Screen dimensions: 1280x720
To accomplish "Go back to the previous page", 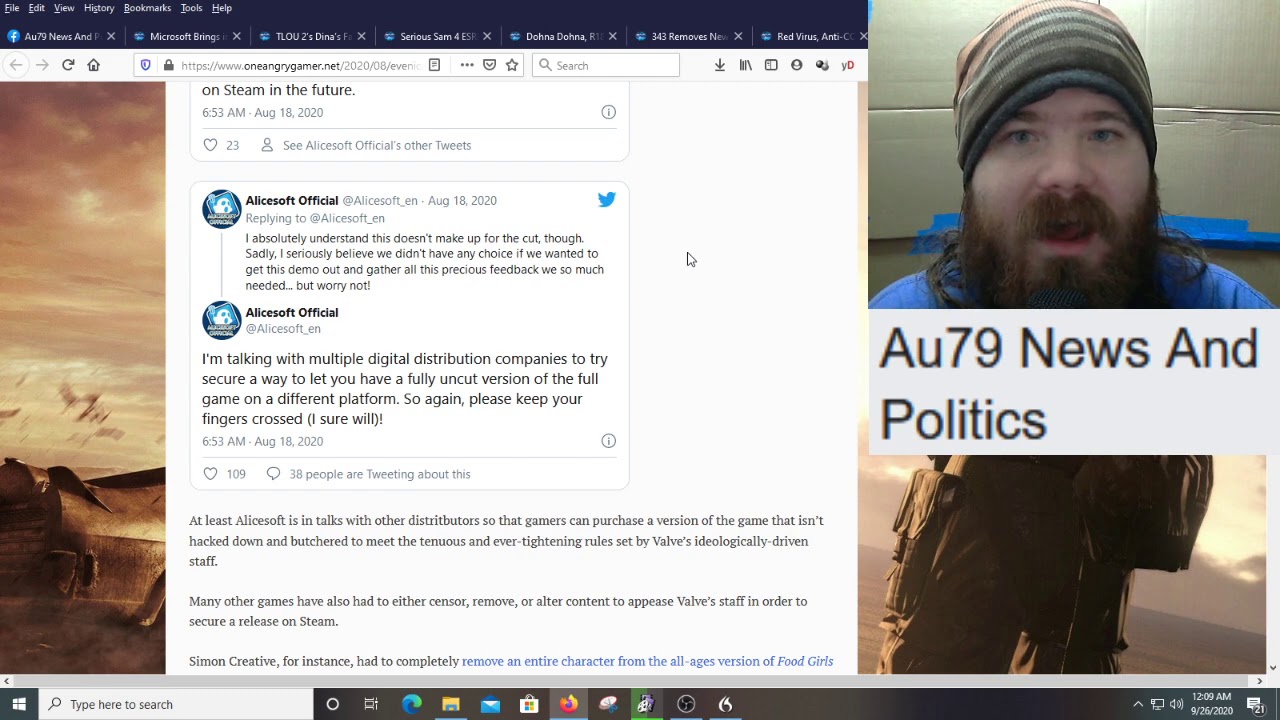I will (x=16, y=65).
